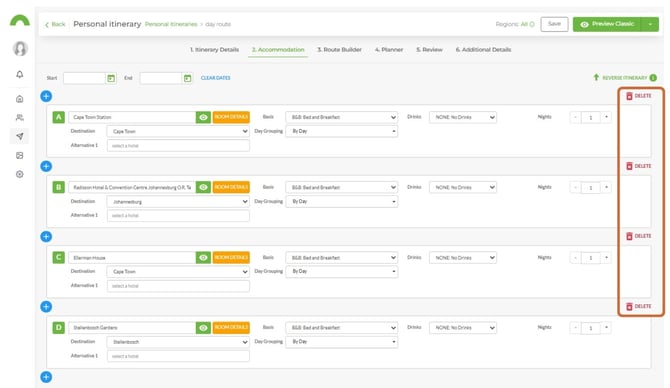Click the green arc app logo

coord(20,21)
